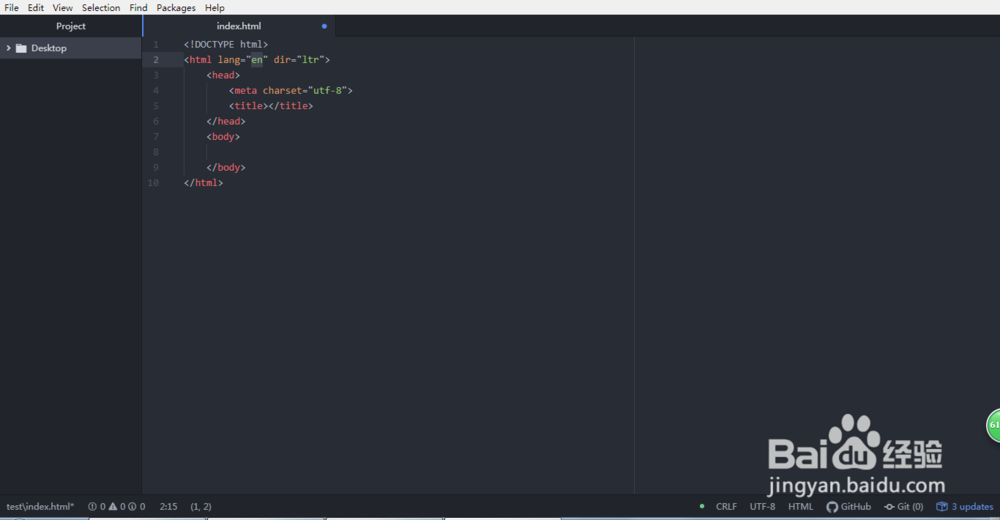Change the UTF-8 file encoding
This screenshot has height=520, width=1000.
(x=762, y=507)
